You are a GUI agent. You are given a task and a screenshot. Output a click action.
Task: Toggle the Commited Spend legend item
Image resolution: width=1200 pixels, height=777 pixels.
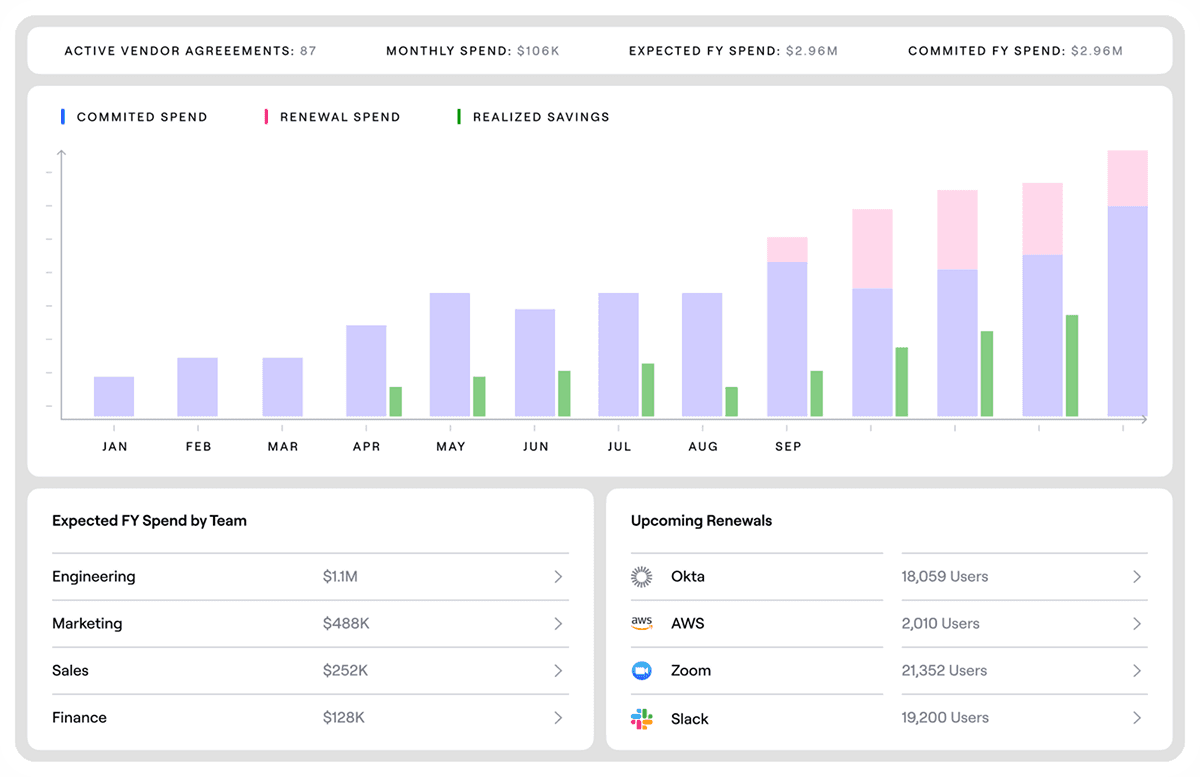click(x=134, y=117)
